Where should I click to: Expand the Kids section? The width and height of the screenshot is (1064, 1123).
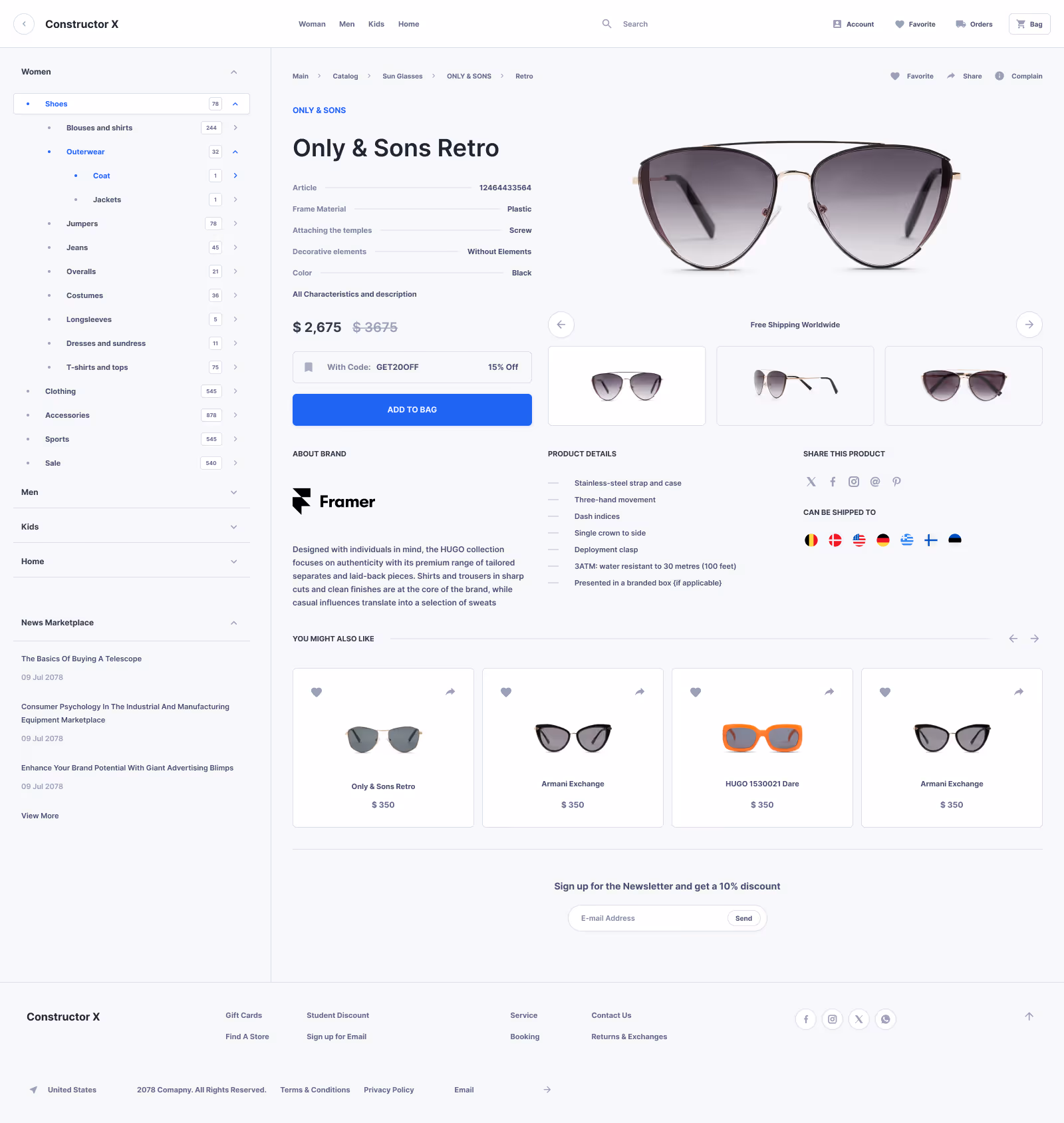click(x=234, y=527)
